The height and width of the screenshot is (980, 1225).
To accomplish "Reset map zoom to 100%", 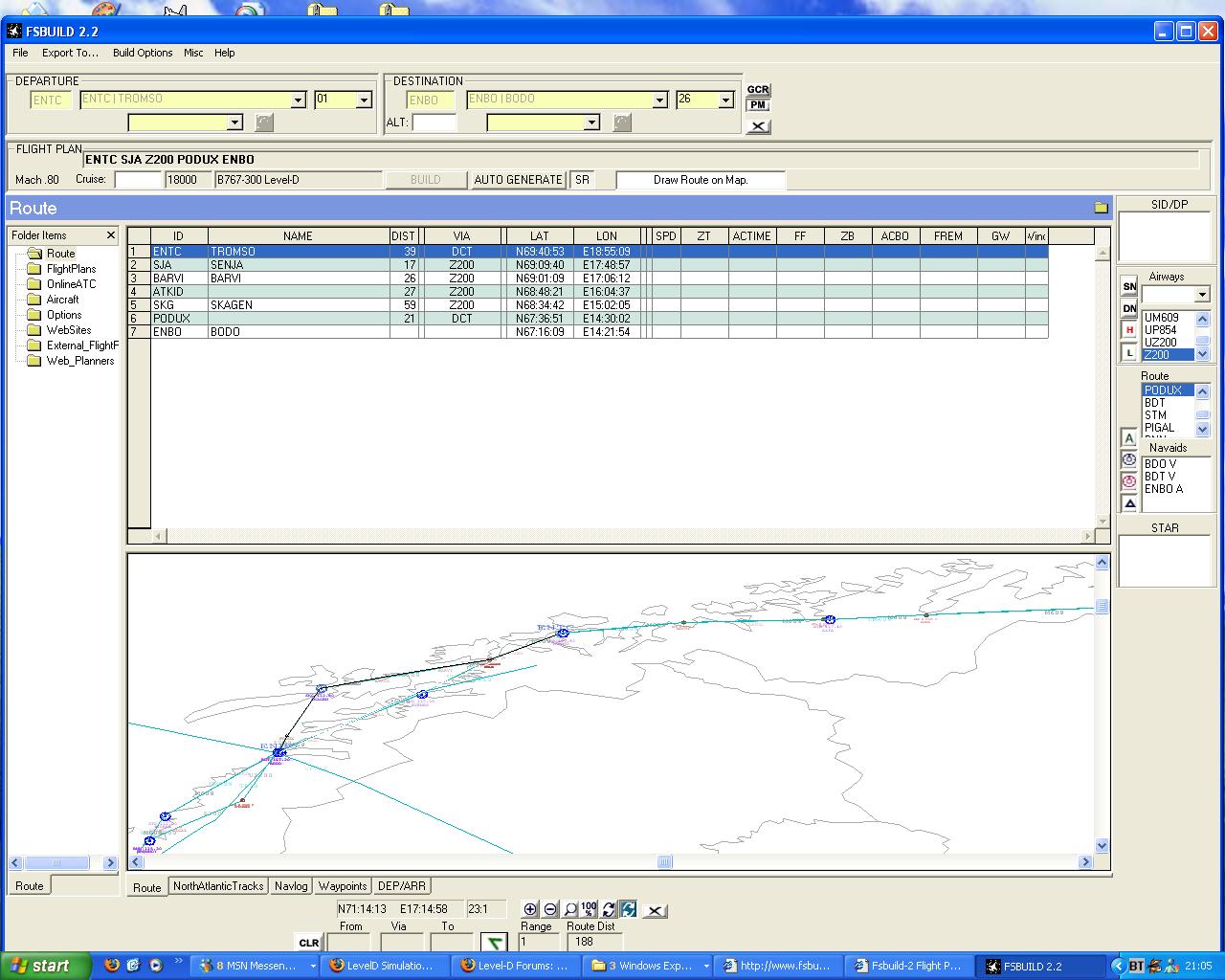I will pyautogui.click(x=590, y=909).
